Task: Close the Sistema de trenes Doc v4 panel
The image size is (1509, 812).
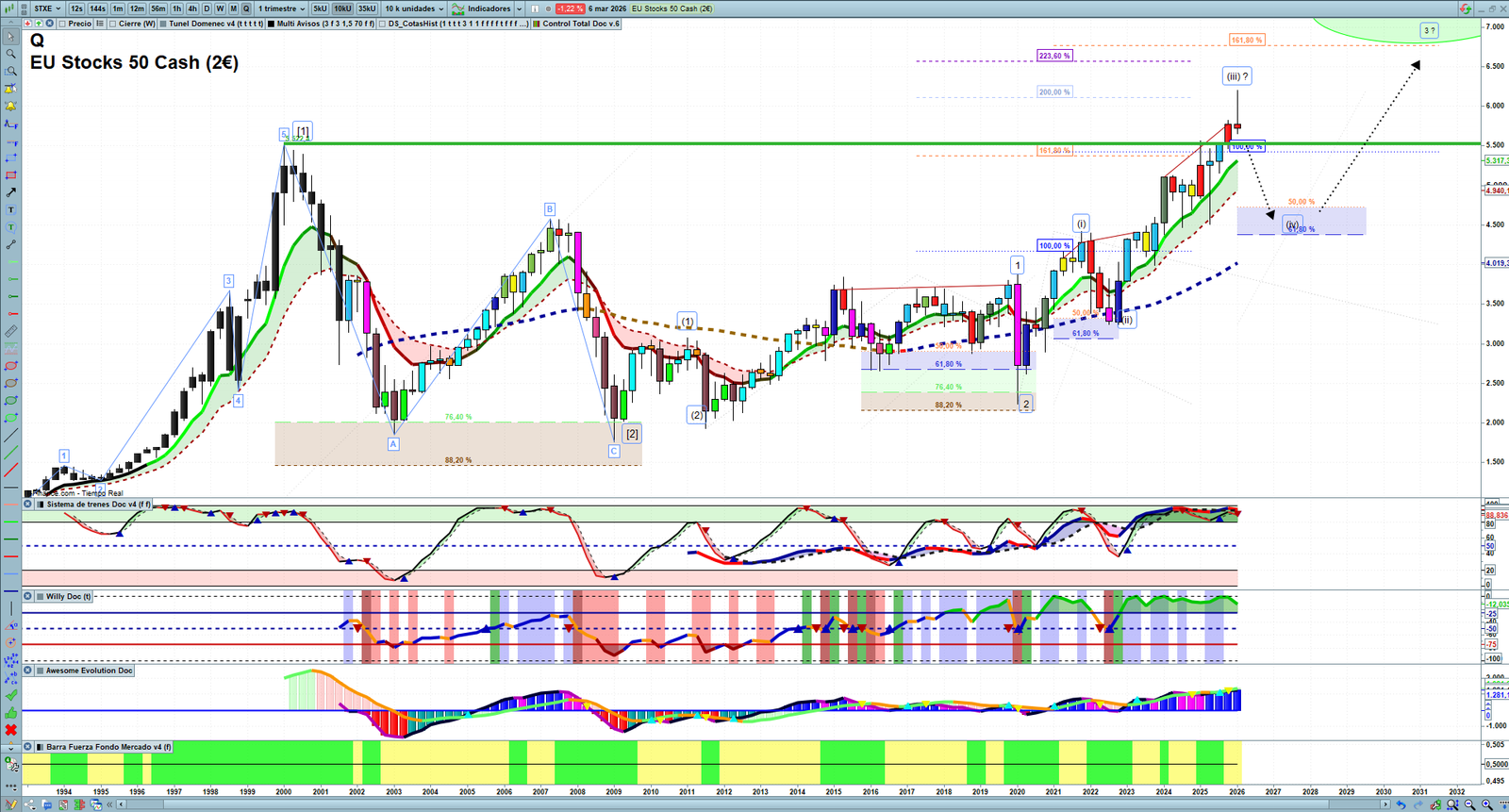Action: pos(28,505)
